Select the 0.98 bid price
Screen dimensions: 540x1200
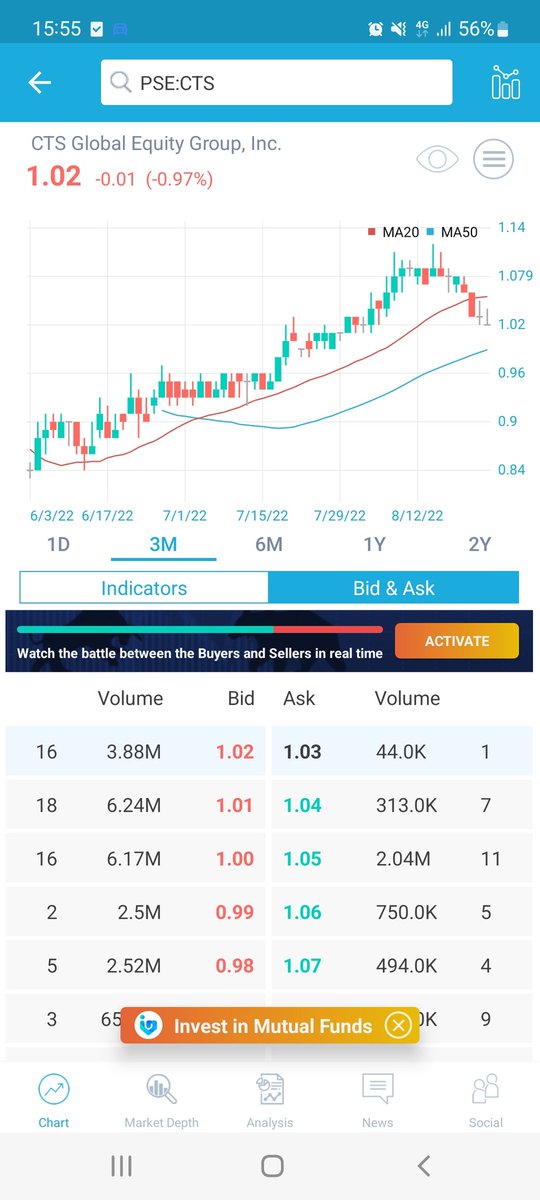click(235, 965)
